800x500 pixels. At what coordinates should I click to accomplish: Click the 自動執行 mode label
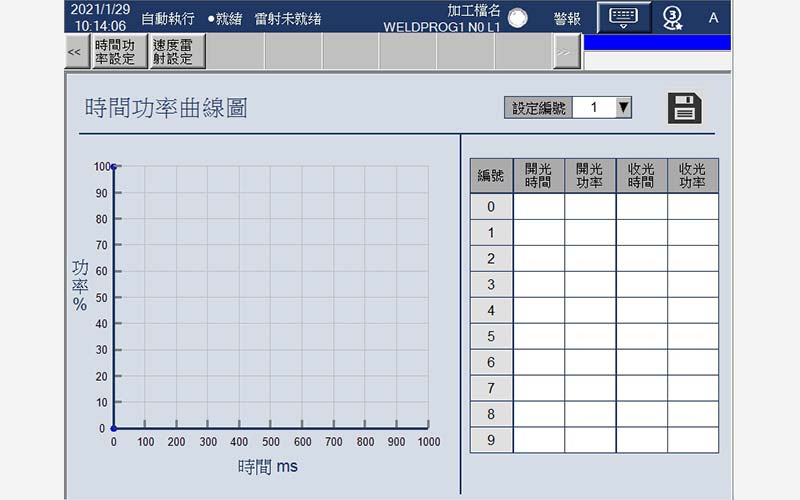pyautogui.click(x=168, y=19)
